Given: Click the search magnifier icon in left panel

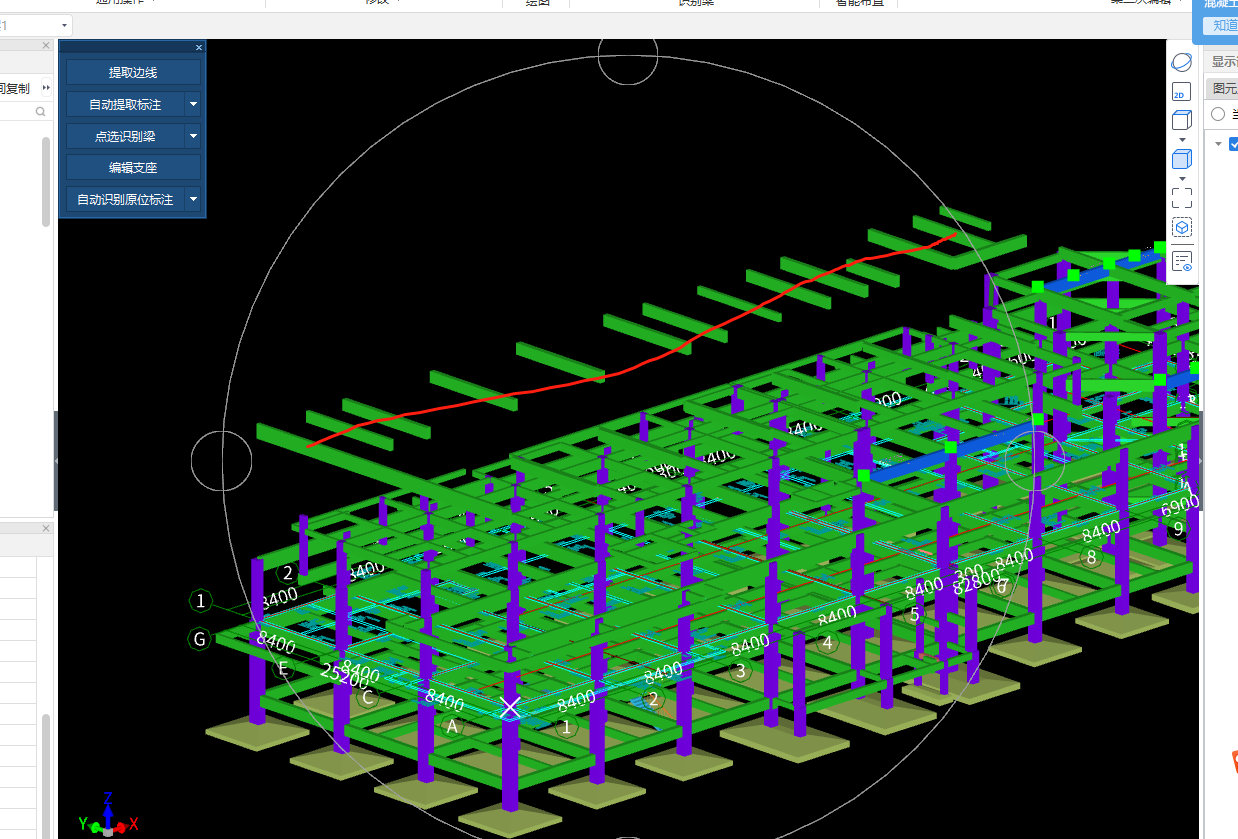Looking at the screenshot, I should pyautogui.click(x=41, y=113).
